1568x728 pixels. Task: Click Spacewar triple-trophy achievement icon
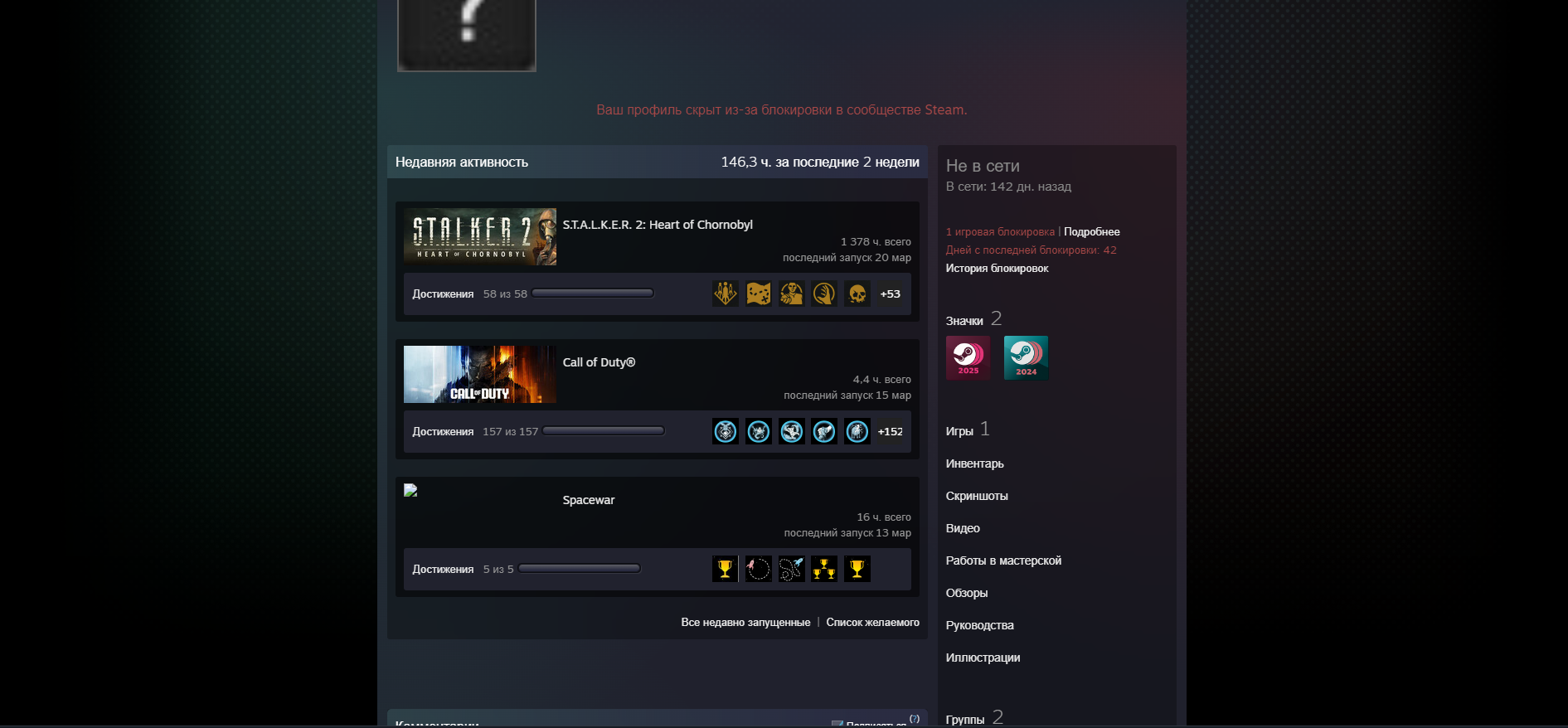(824, 569)
